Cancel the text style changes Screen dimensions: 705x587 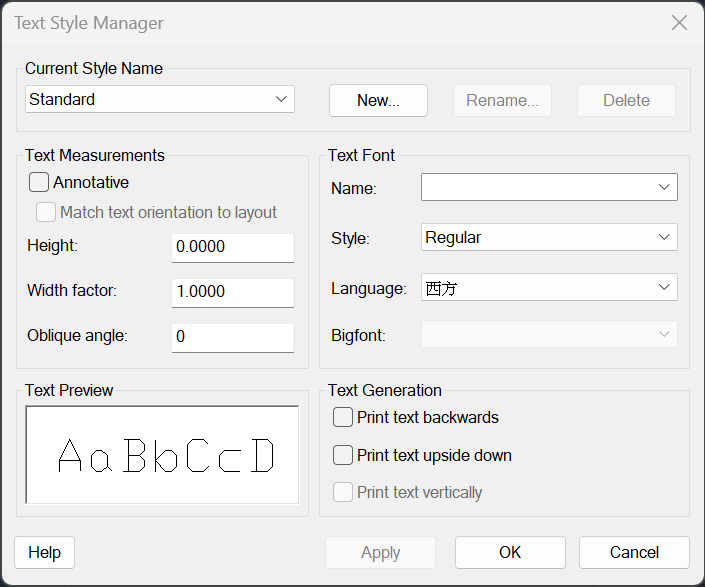pos(634,552)
